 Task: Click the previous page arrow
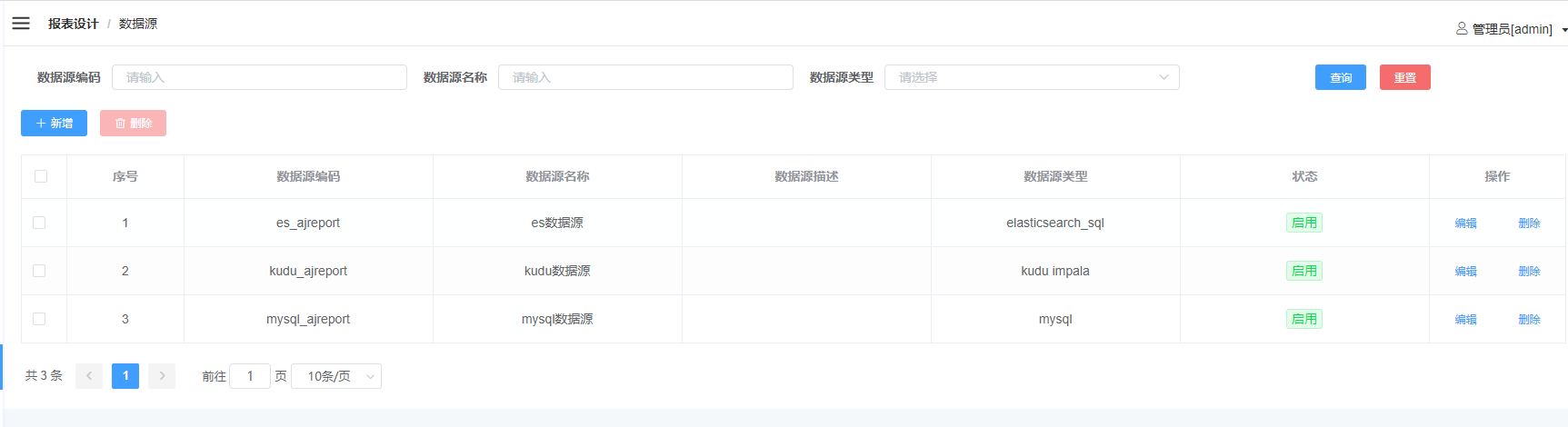[x=89, y=376]
